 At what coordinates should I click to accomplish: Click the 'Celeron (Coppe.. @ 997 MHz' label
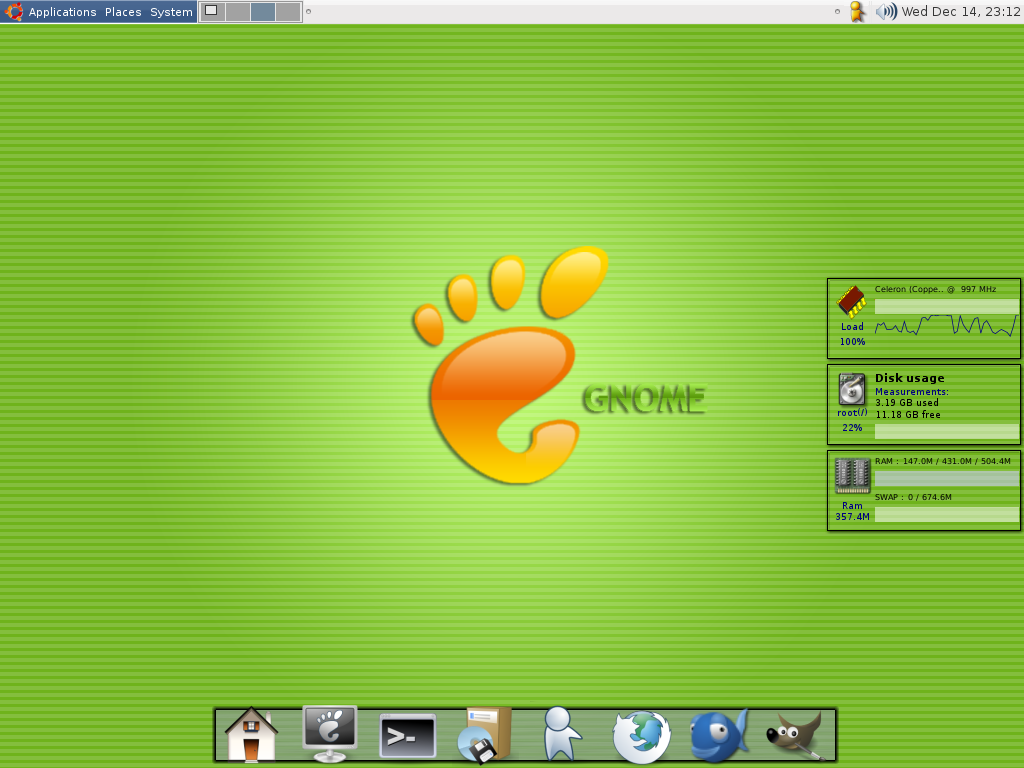pyautogui.click(x=935, y=289)
